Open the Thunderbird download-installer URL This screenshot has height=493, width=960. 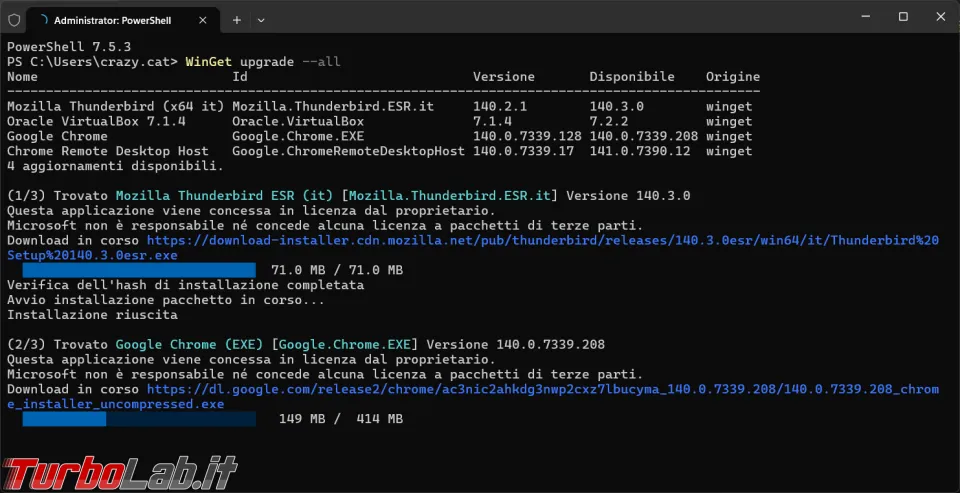point(473,247)
